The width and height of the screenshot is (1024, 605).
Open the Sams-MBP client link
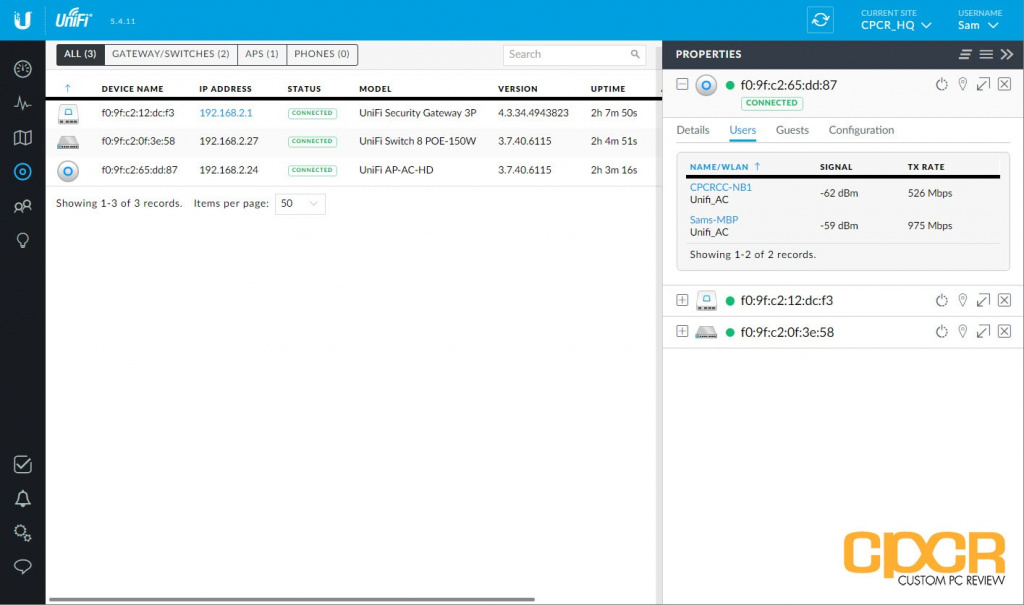714,220
